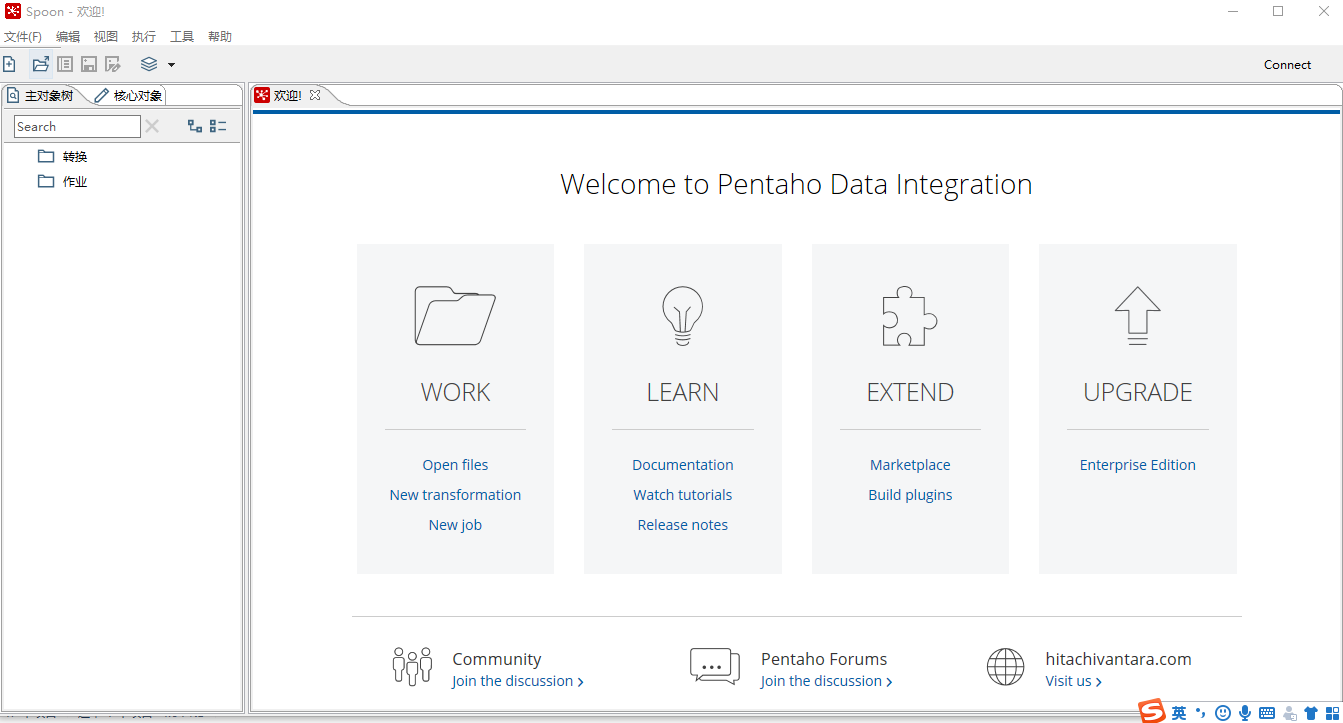1343x723 pixels.
Task: Click into the Search field
Action: click(77, 127)
